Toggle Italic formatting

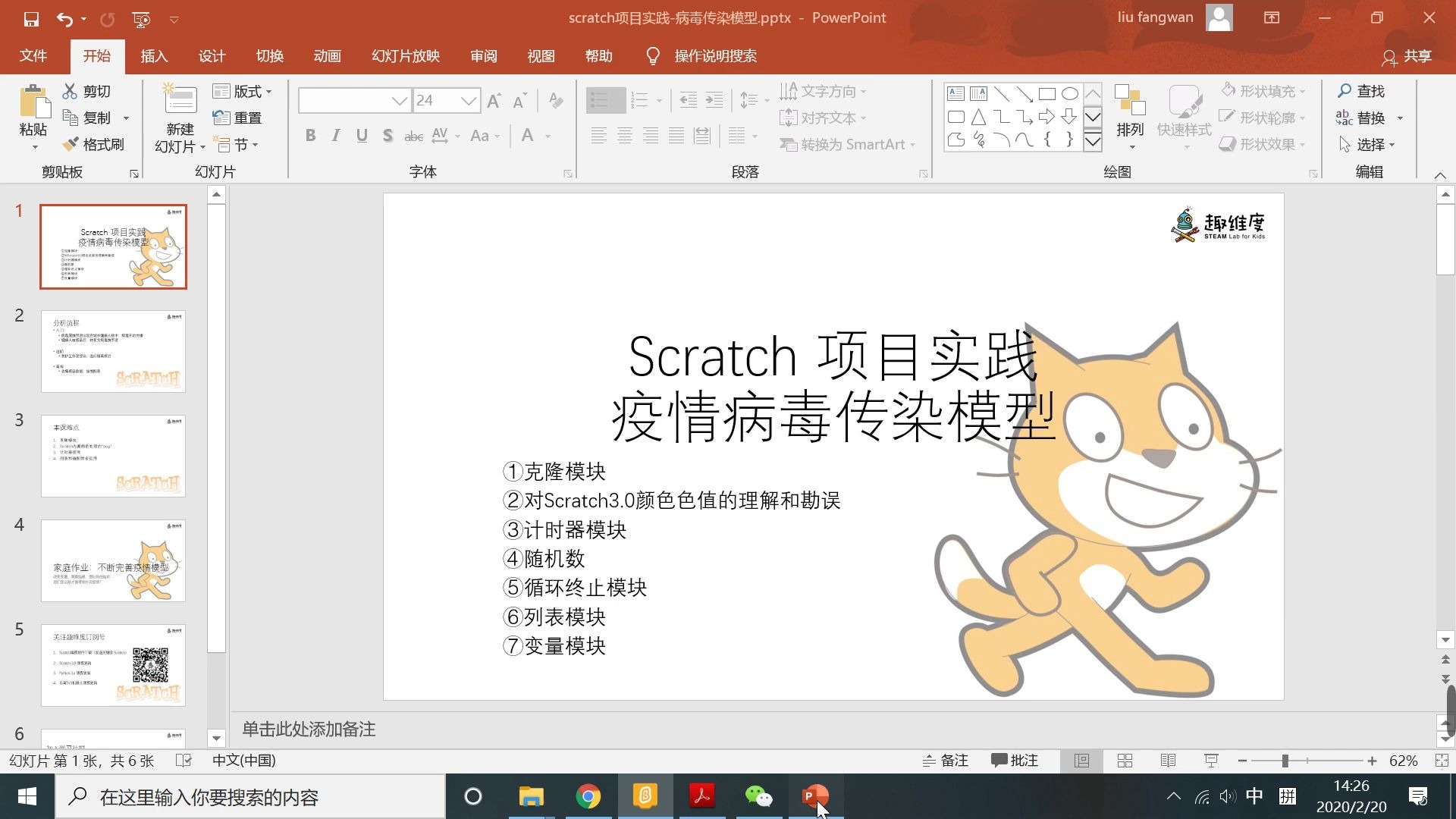click(336, 136)
